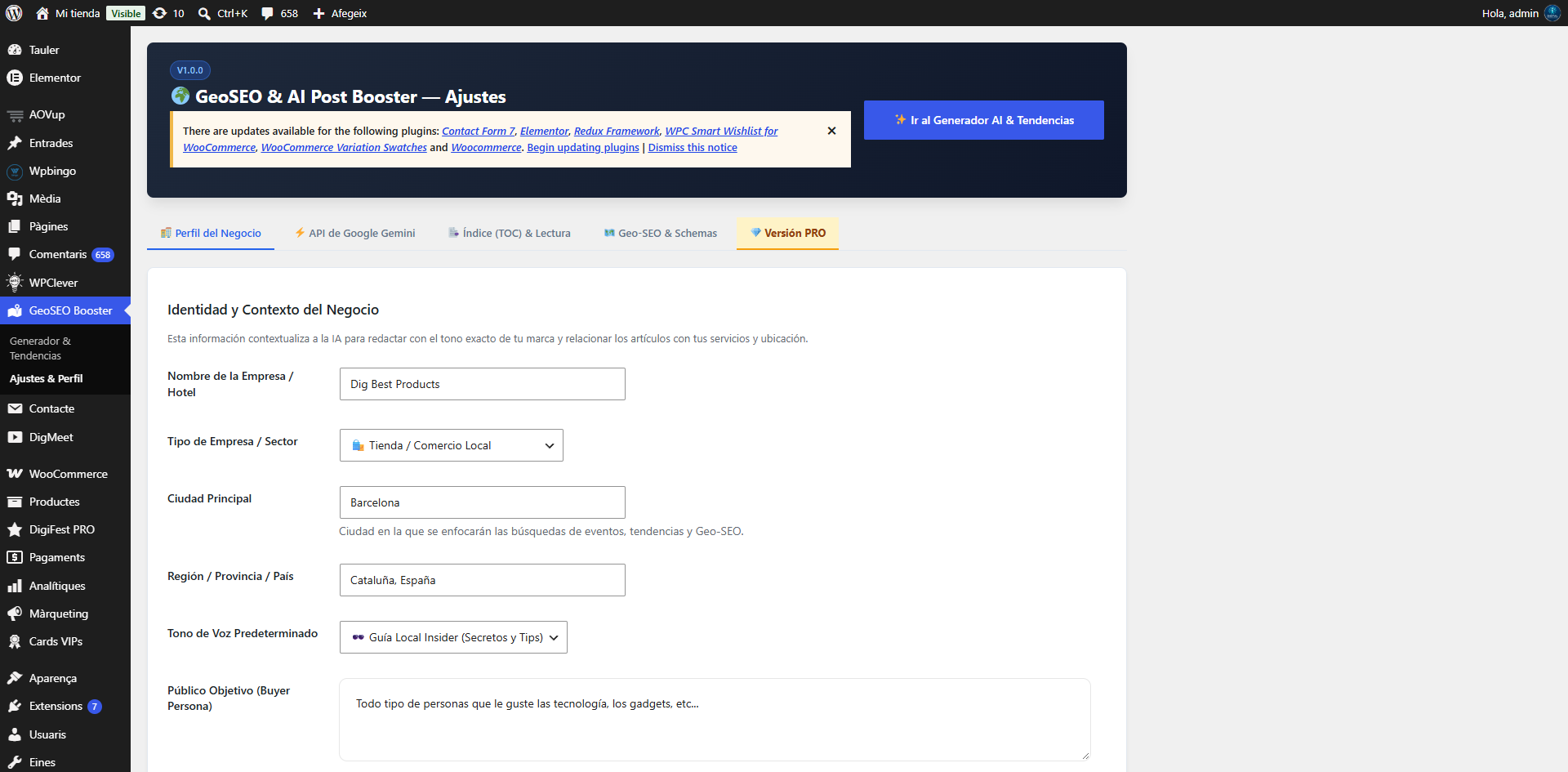Open the Redux Framework update link
1568x772 pixels.
point(617,131)
